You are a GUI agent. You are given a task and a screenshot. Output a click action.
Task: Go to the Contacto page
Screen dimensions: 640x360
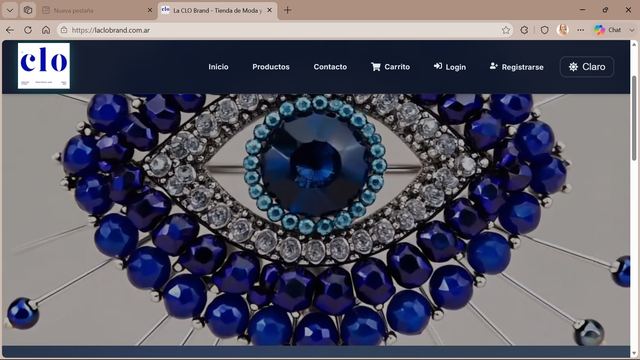tap(330, 67)
